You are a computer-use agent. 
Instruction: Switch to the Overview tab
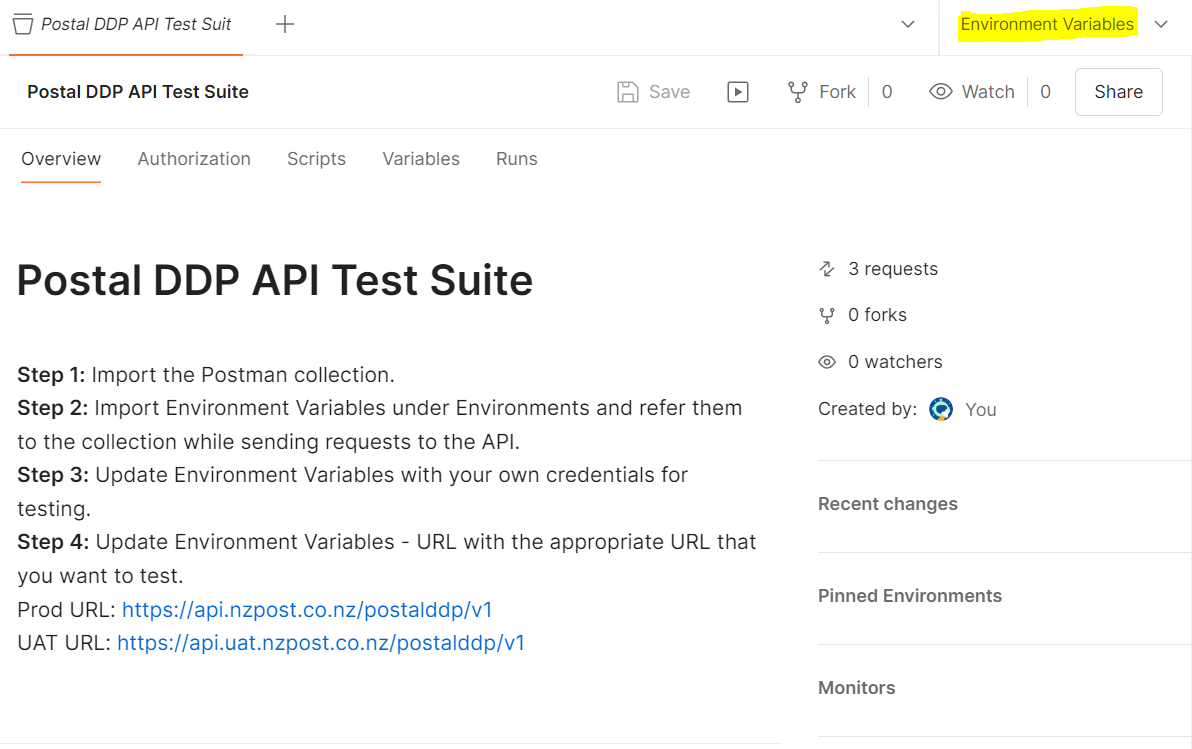coord(61,159)
